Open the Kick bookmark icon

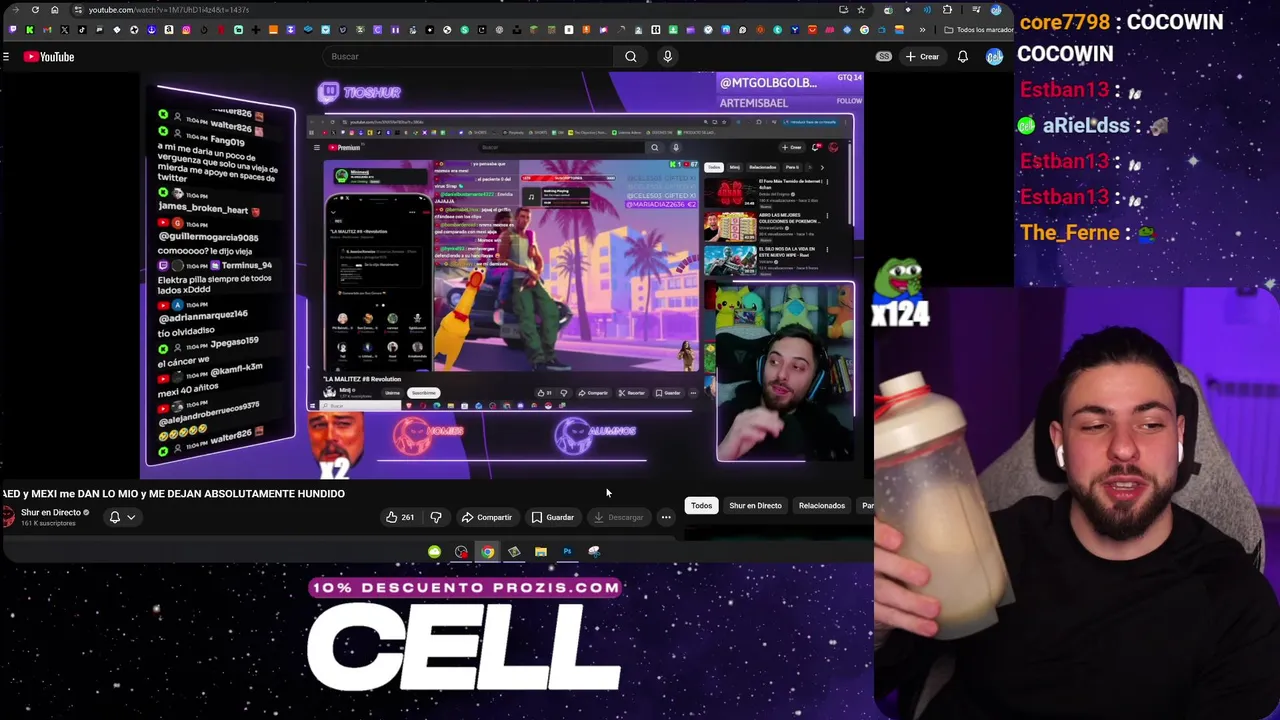coord(30,29)
